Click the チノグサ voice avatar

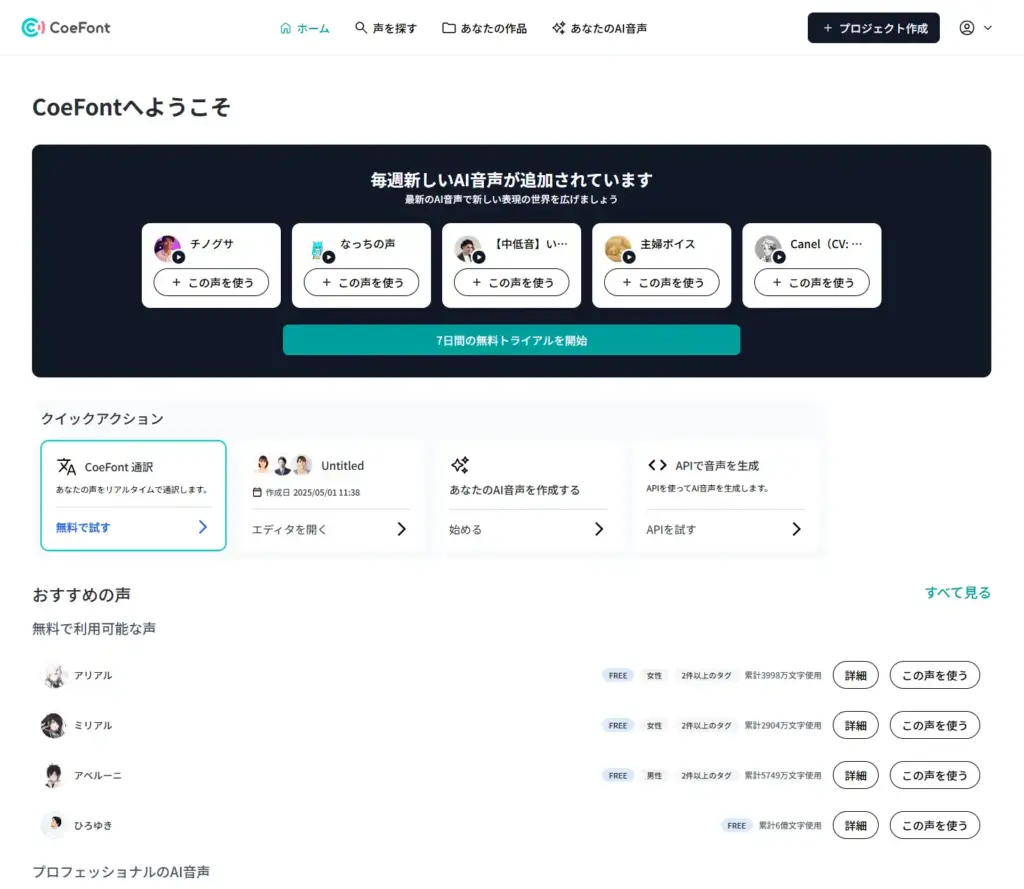(167, 248)
